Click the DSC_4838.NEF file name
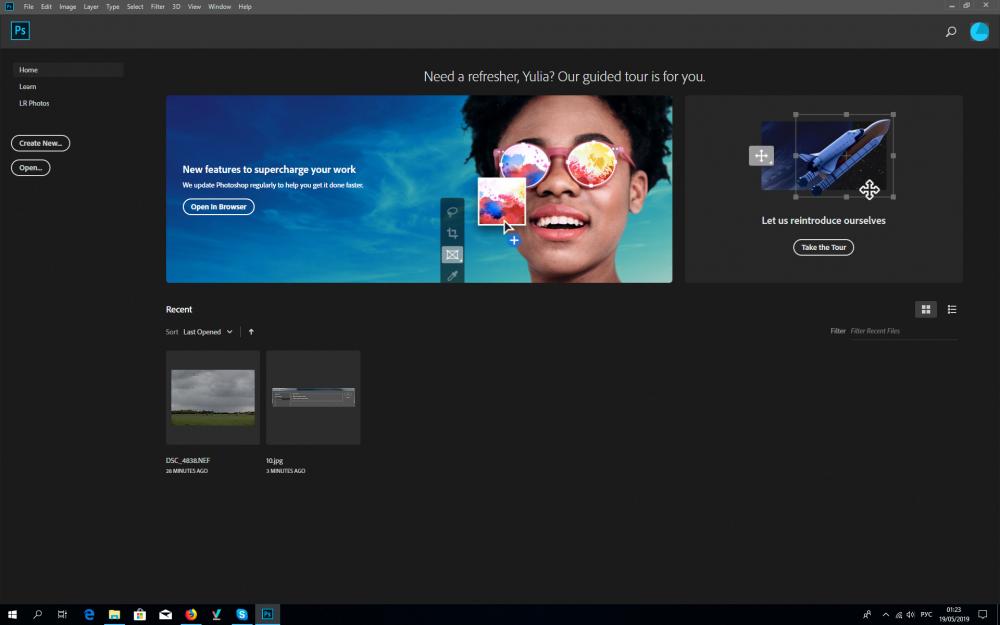This screenshot has height=625, width=1000. [x=188, y=460]
